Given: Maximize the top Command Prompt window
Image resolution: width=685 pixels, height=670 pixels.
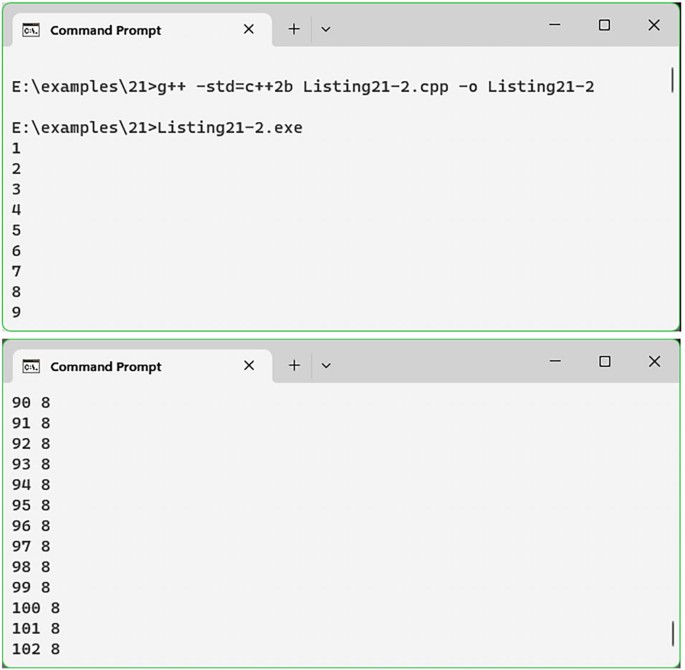Looking at the screenshot, I should tap(604, 25).
